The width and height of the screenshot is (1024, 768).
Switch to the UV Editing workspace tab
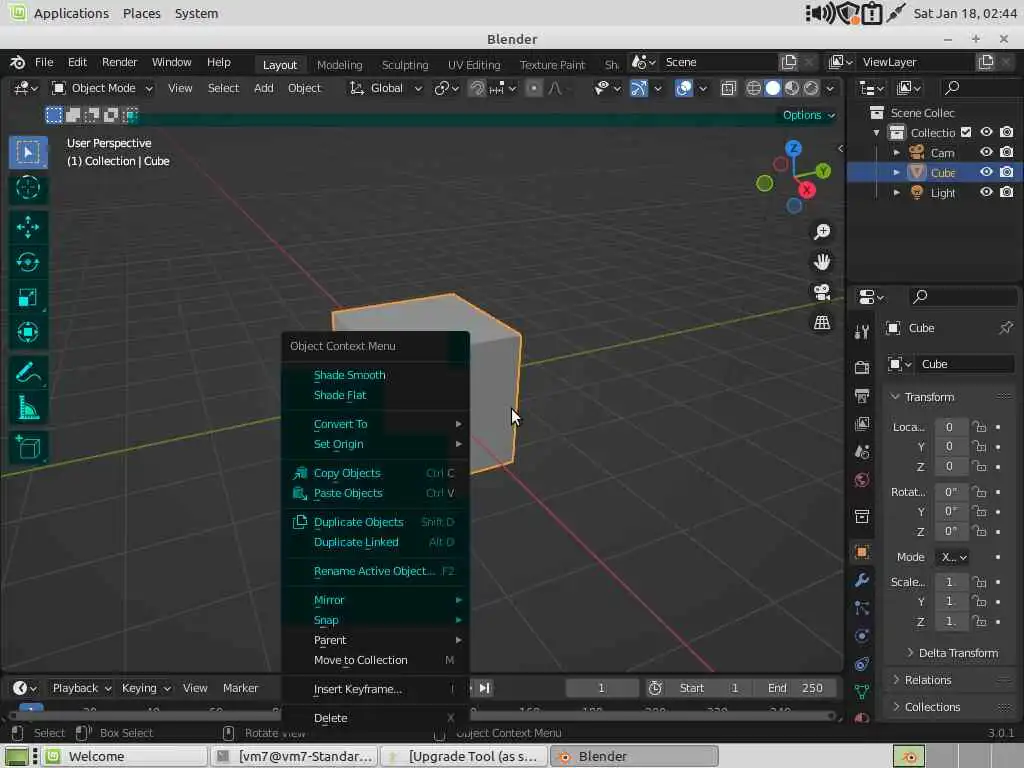click(474, 64)
